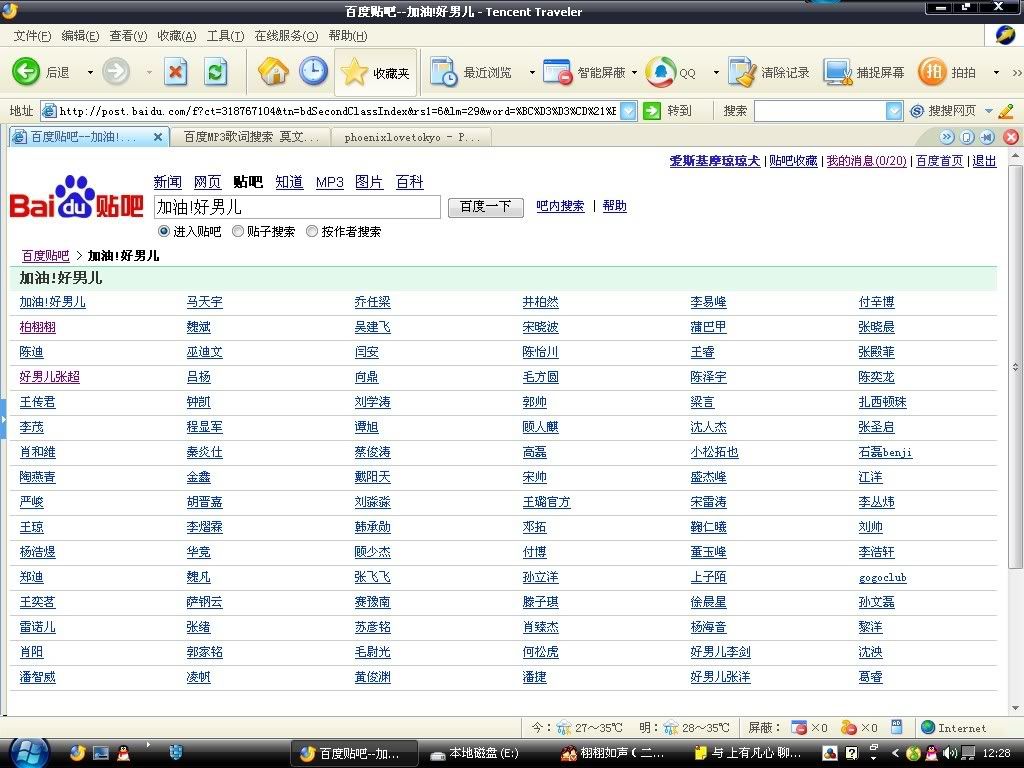Refresh the page using the green reload icon

(216, 72)
